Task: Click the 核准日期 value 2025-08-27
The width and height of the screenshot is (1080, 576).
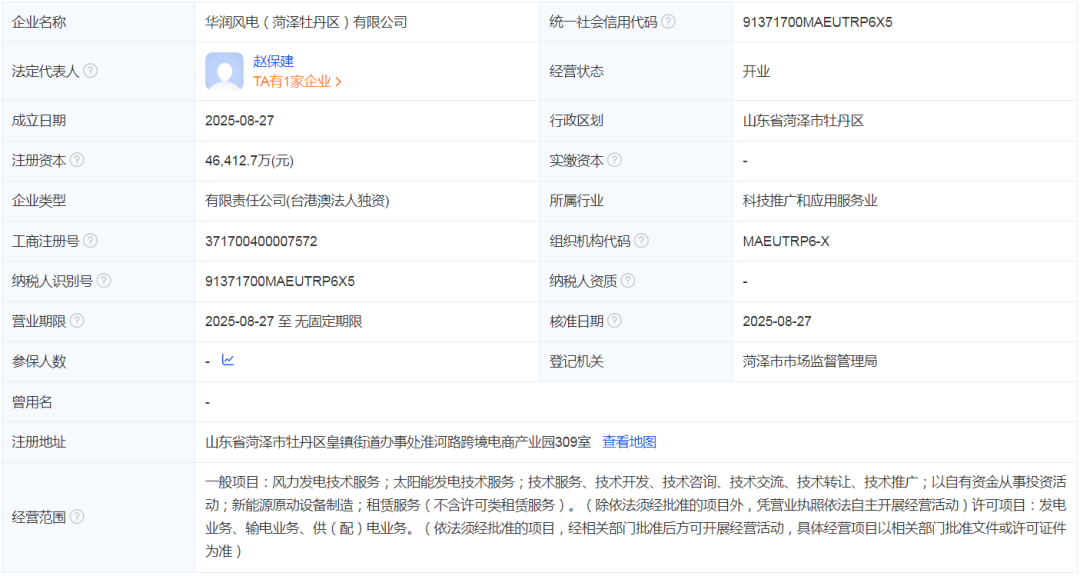Action: 777,321
